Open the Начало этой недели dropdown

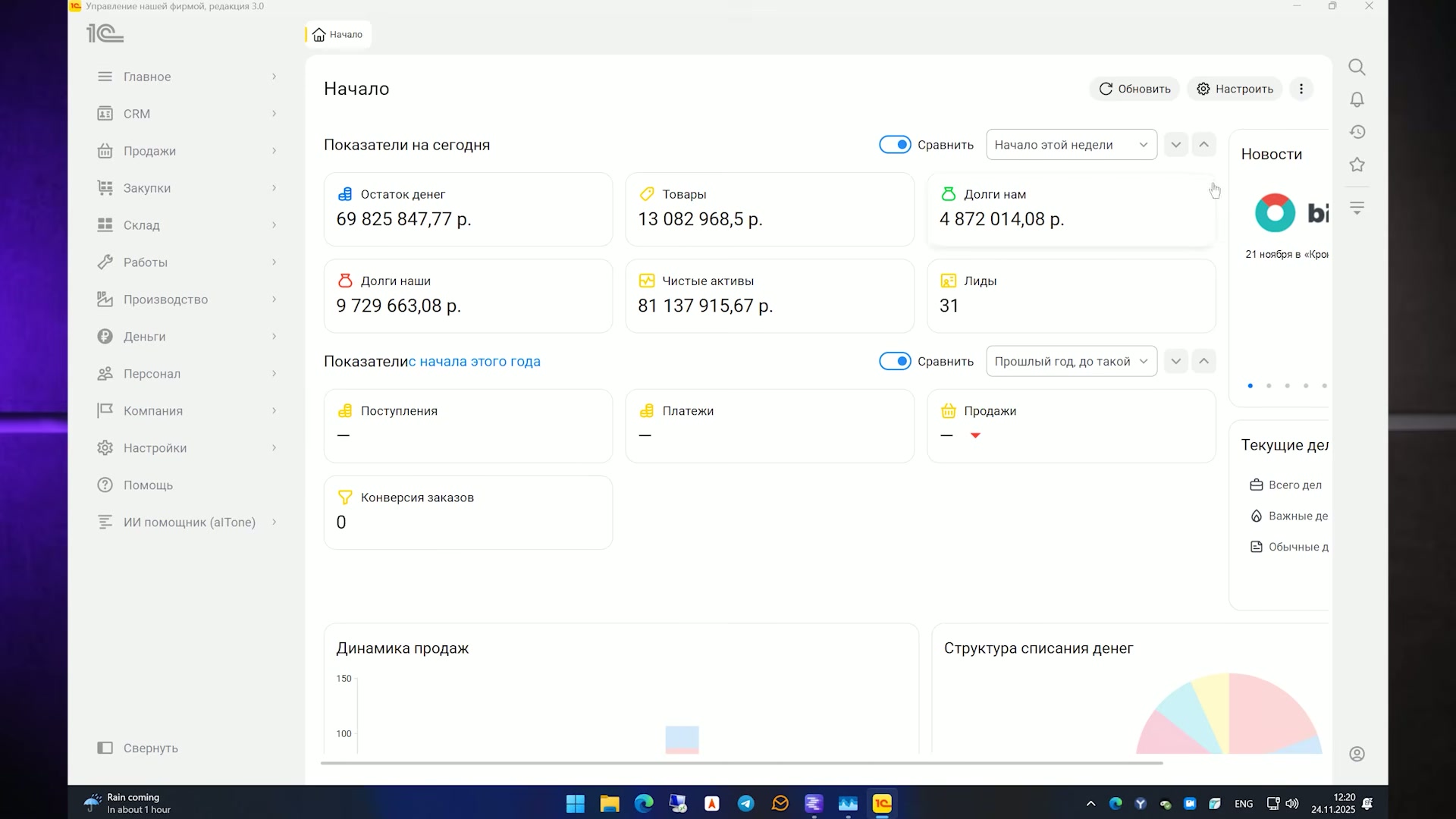(x=1072, y=145)
